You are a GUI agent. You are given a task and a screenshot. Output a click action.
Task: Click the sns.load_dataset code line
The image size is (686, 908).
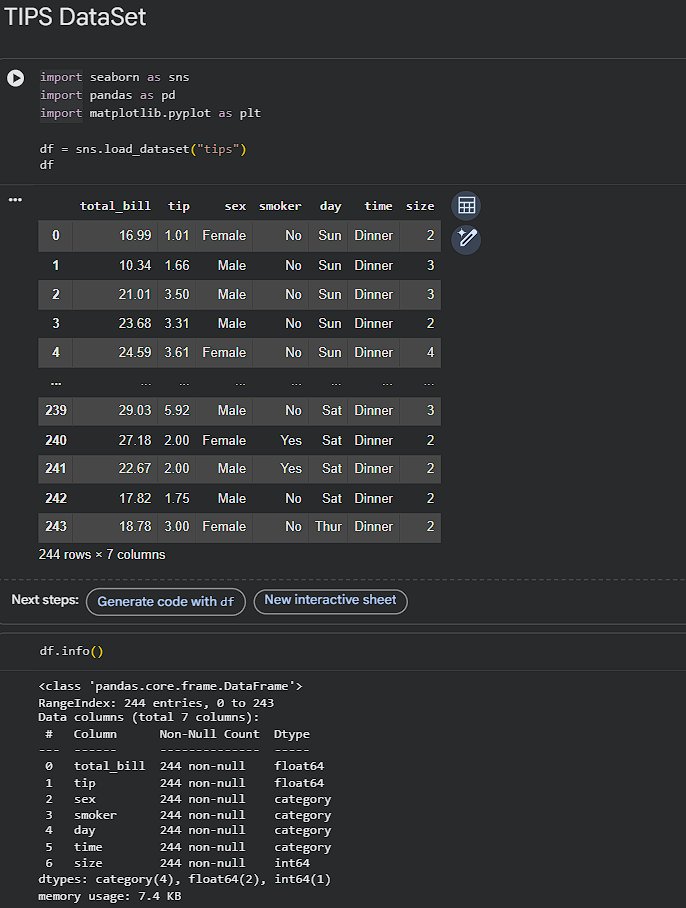(x=143, y=149)
